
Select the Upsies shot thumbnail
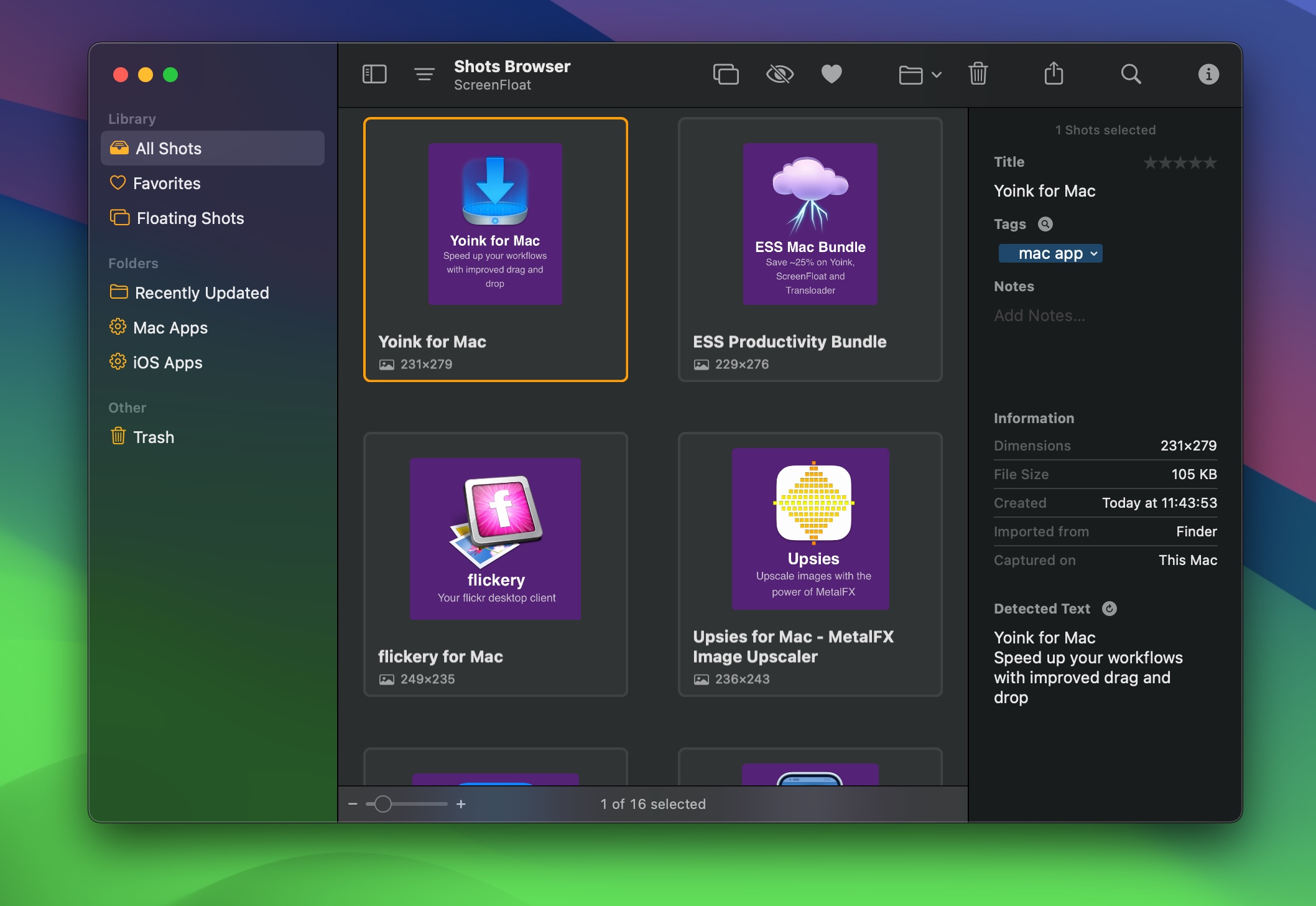tap(810, 529)
